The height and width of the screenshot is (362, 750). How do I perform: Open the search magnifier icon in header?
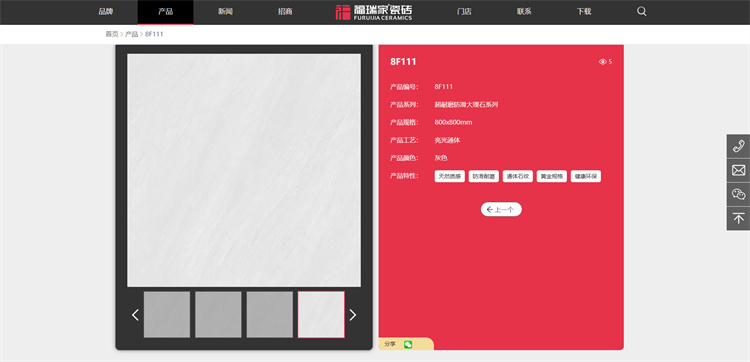click(641, 11)
